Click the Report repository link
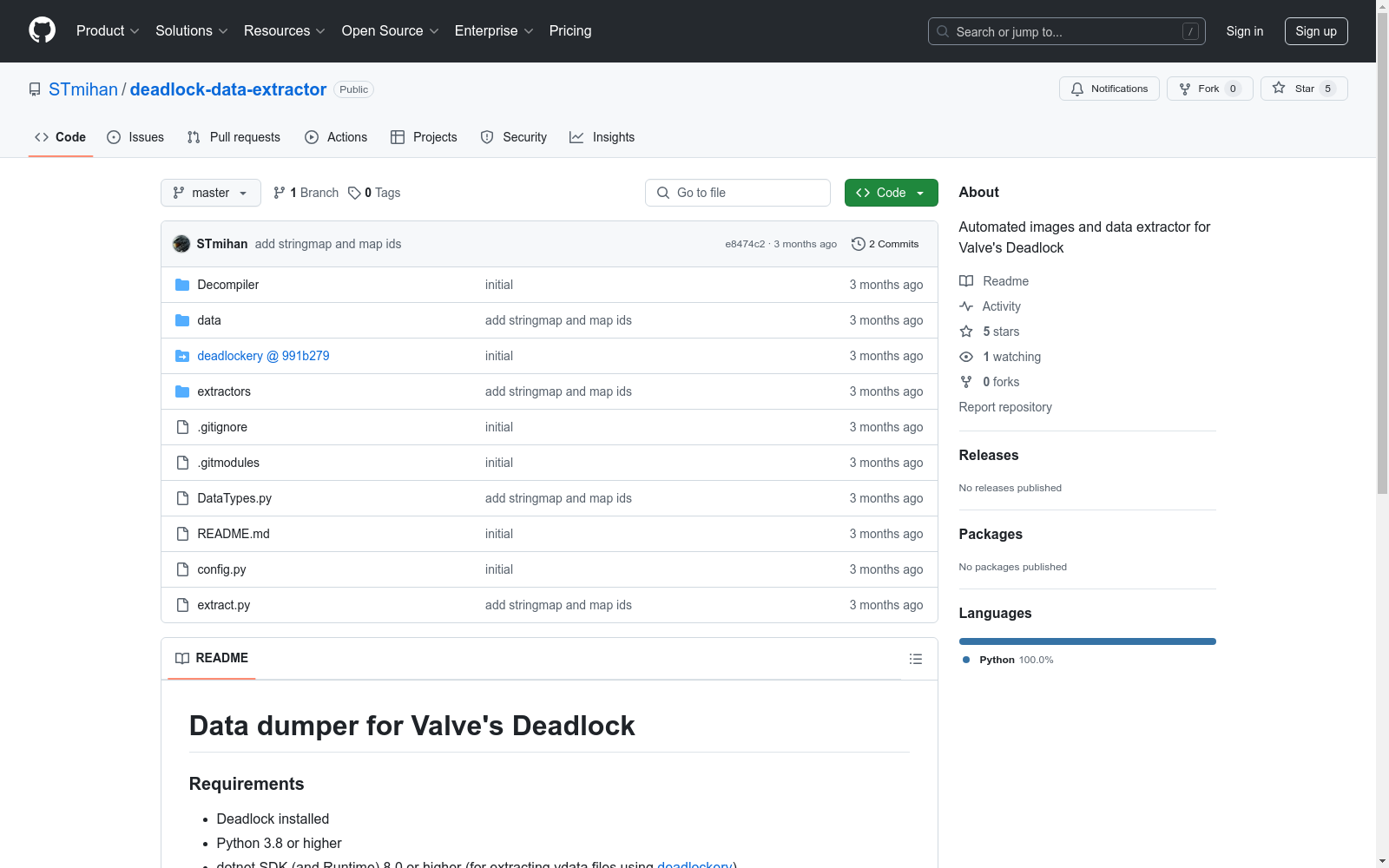 tap(1005, 407)
